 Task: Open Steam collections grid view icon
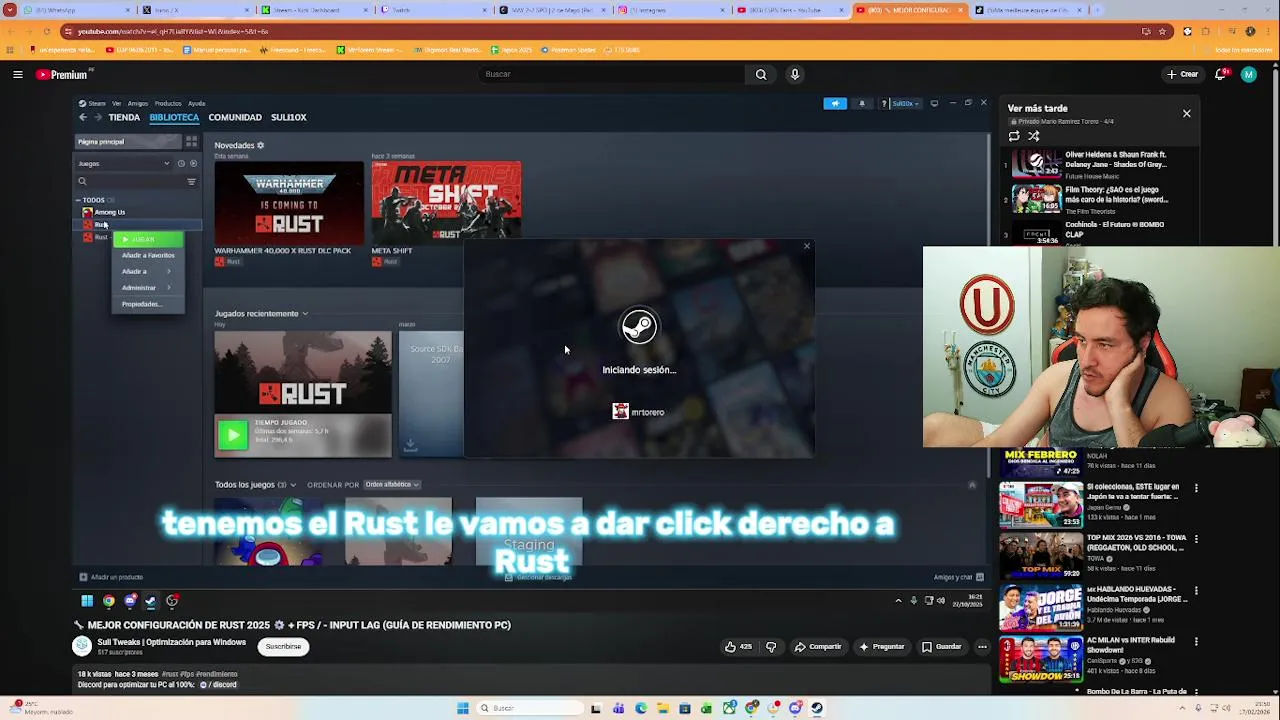coord(191,142)
